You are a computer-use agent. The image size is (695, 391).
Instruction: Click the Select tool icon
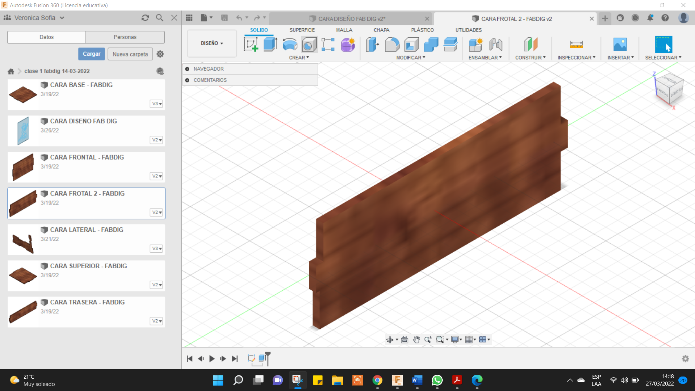664,44
